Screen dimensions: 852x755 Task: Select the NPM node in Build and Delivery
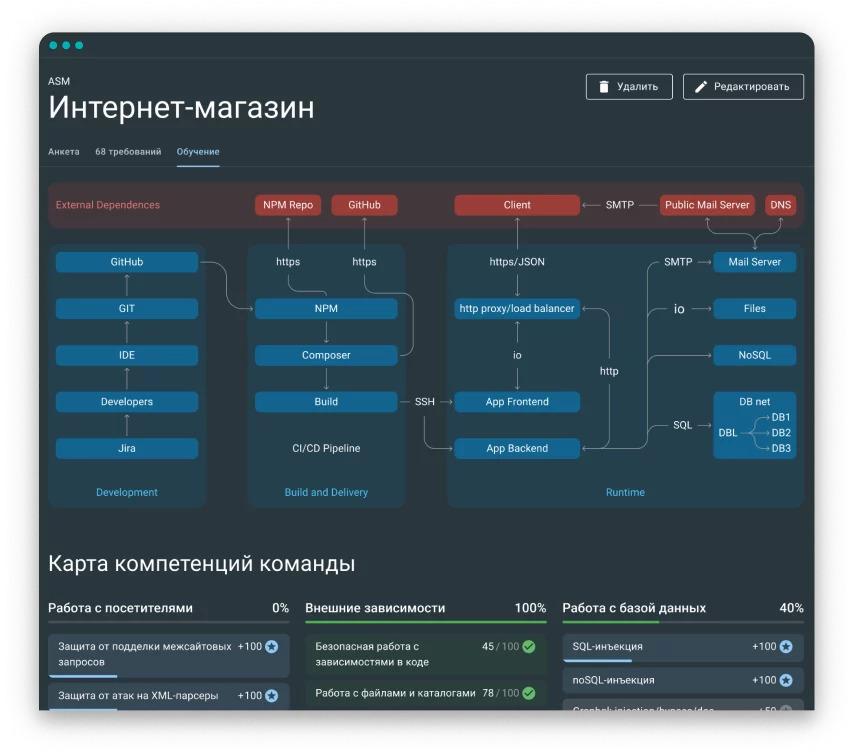[326, 308]
